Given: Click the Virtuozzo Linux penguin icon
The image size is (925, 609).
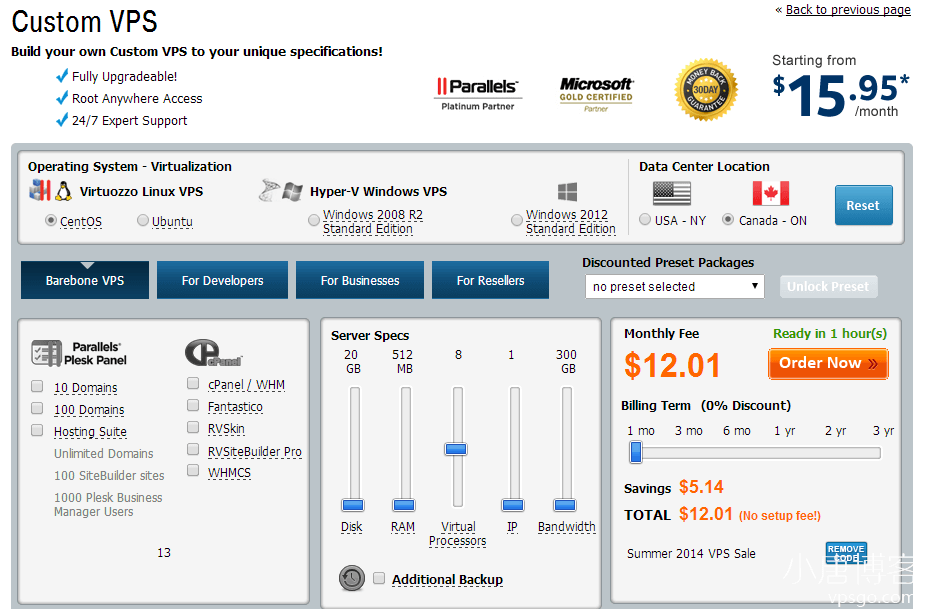Looking at the screenshot, I should pyautogui.click(x=63, y=191).
